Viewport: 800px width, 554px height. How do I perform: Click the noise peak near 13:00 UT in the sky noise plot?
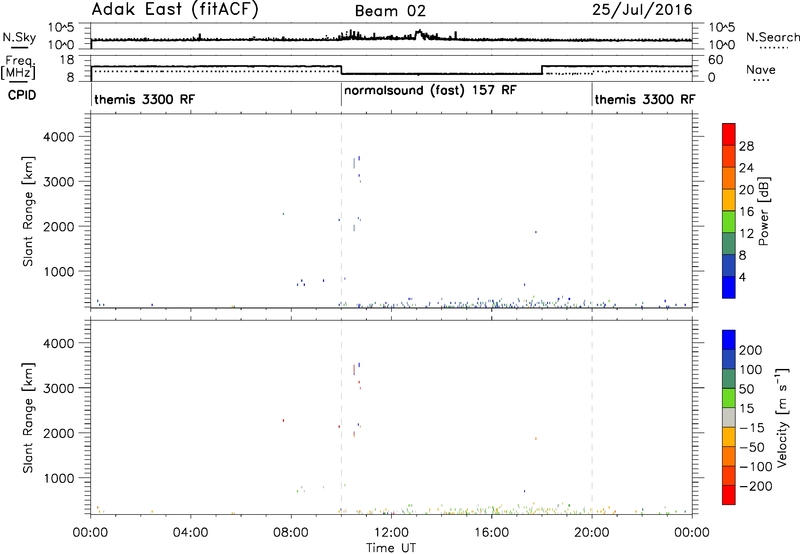[x=419, y=34]
